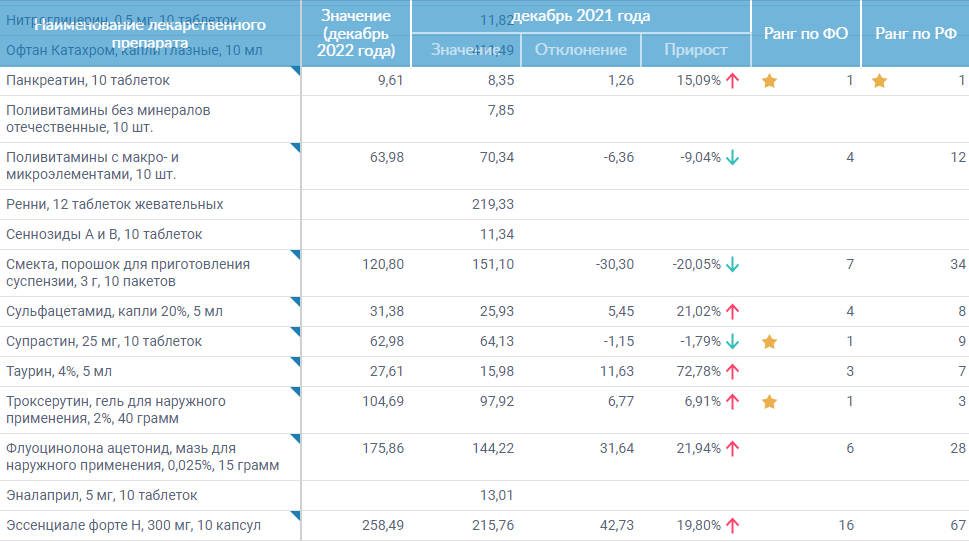Click the red up arrow beside 21,02%
The width and height of the screenshot is (969, 542).
pos(732,312)
